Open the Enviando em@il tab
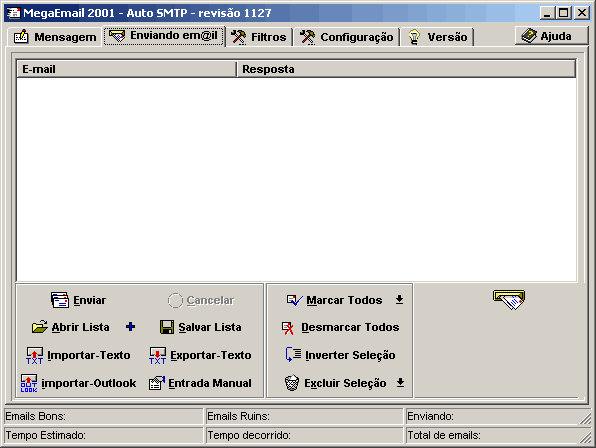 point(164,36)
